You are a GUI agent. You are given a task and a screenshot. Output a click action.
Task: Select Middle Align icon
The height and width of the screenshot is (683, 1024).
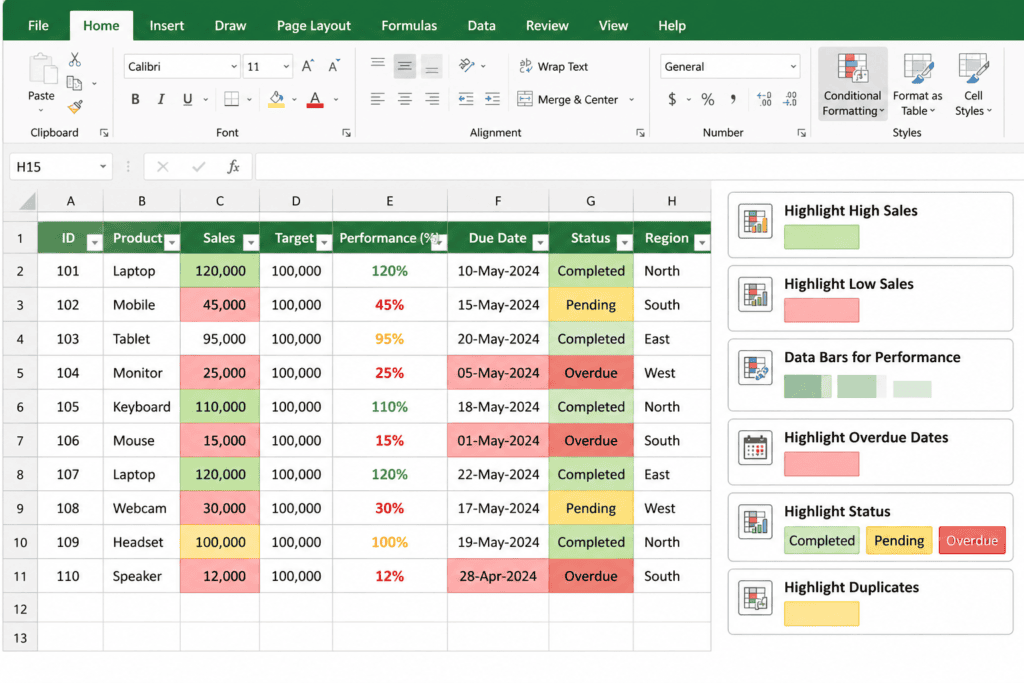point(405,66)
